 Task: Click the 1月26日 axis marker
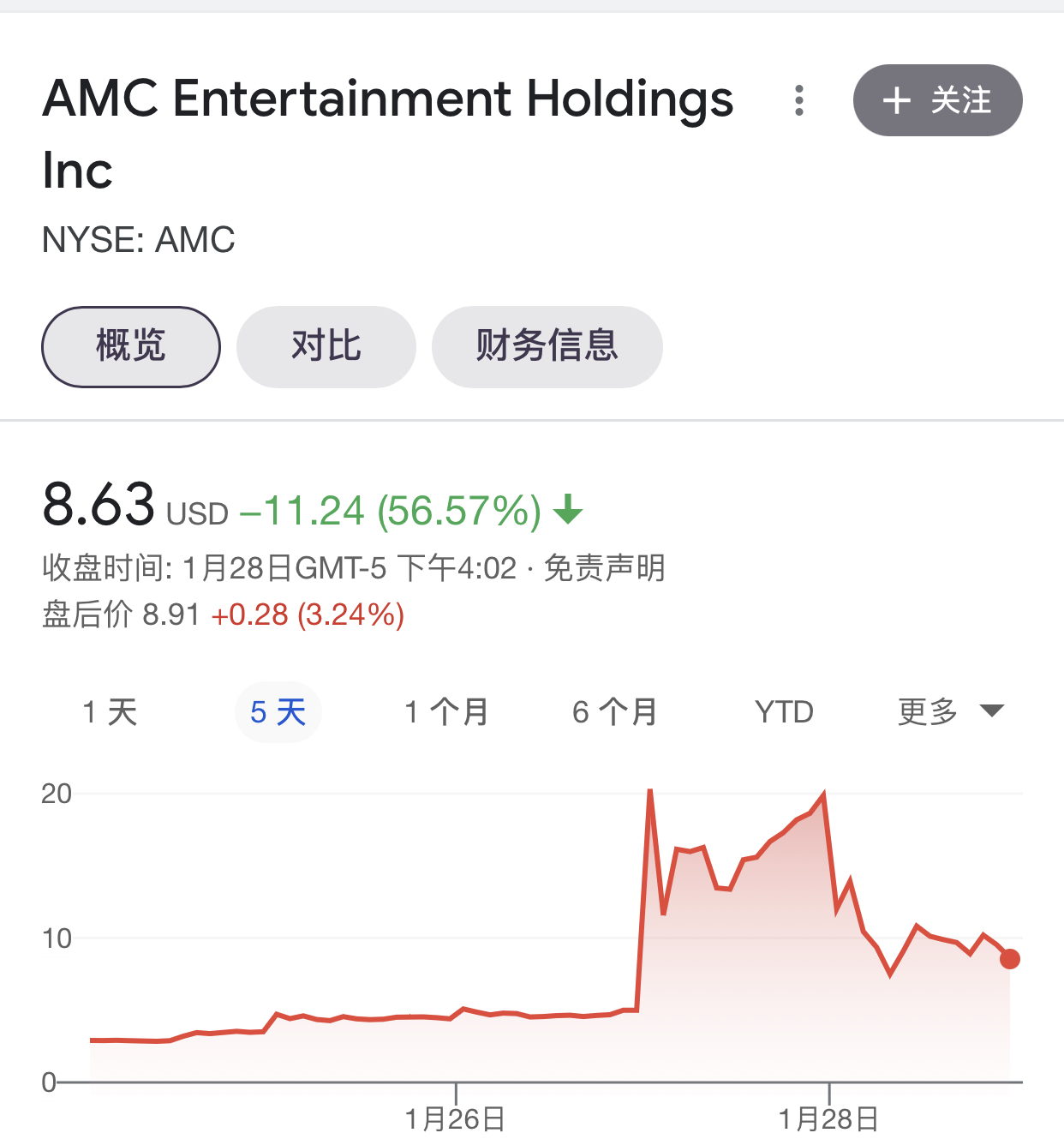[x=455, y=1119]
